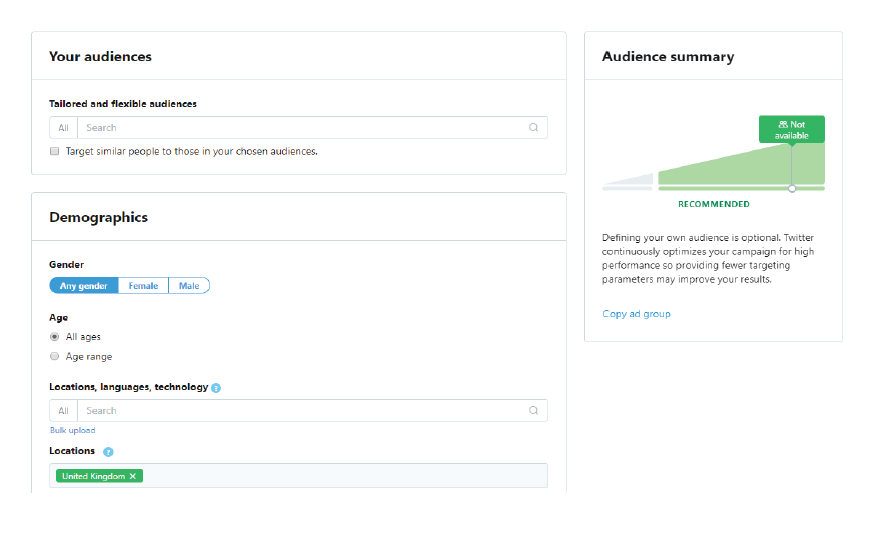Open the Bulk upload link
Viewport: 895px width, 553px height.
(73, 431)
